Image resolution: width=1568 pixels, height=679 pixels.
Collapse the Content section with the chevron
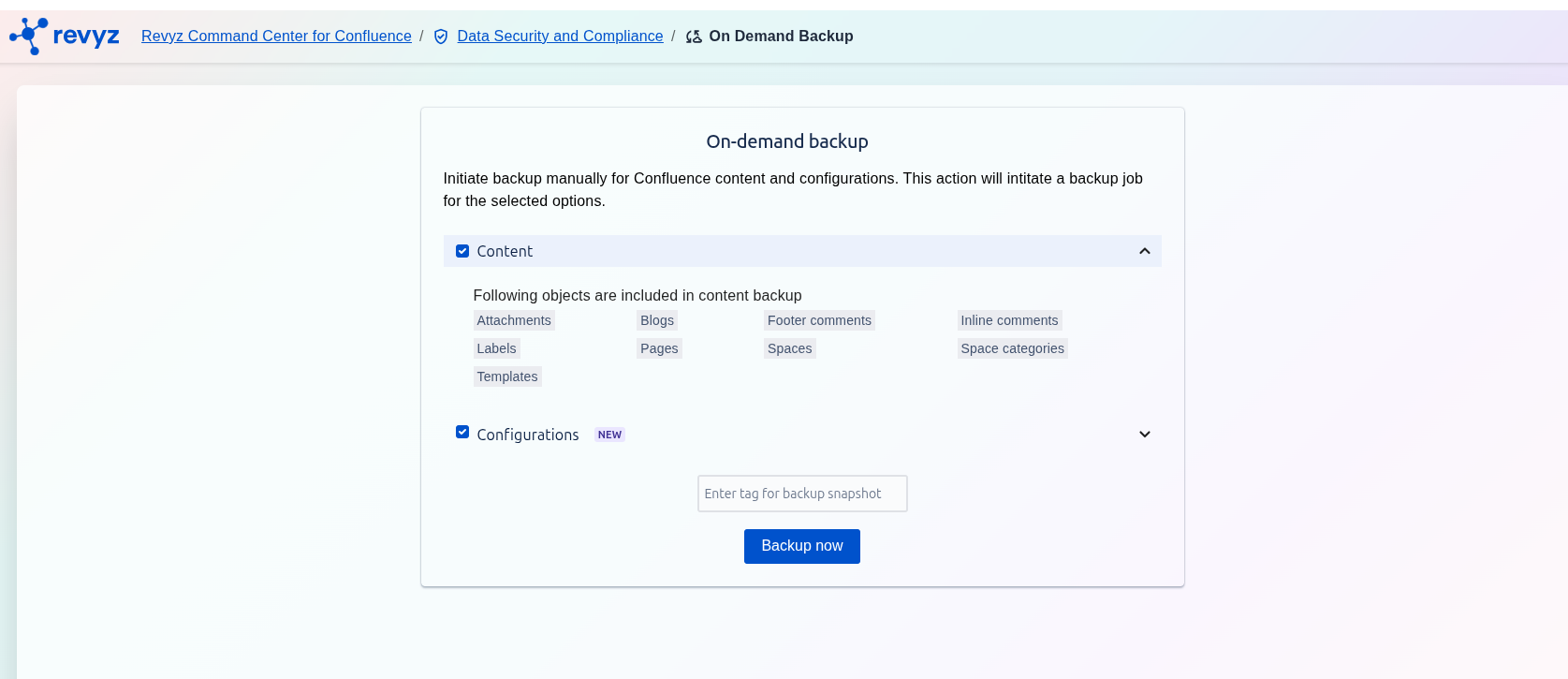[x=1144, y=251]
